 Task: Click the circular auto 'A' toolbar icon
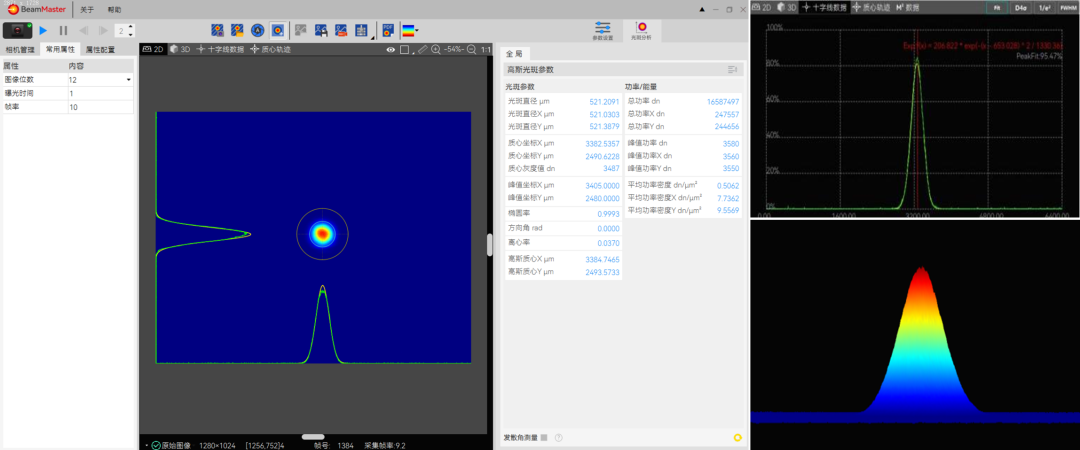point(258,30)
